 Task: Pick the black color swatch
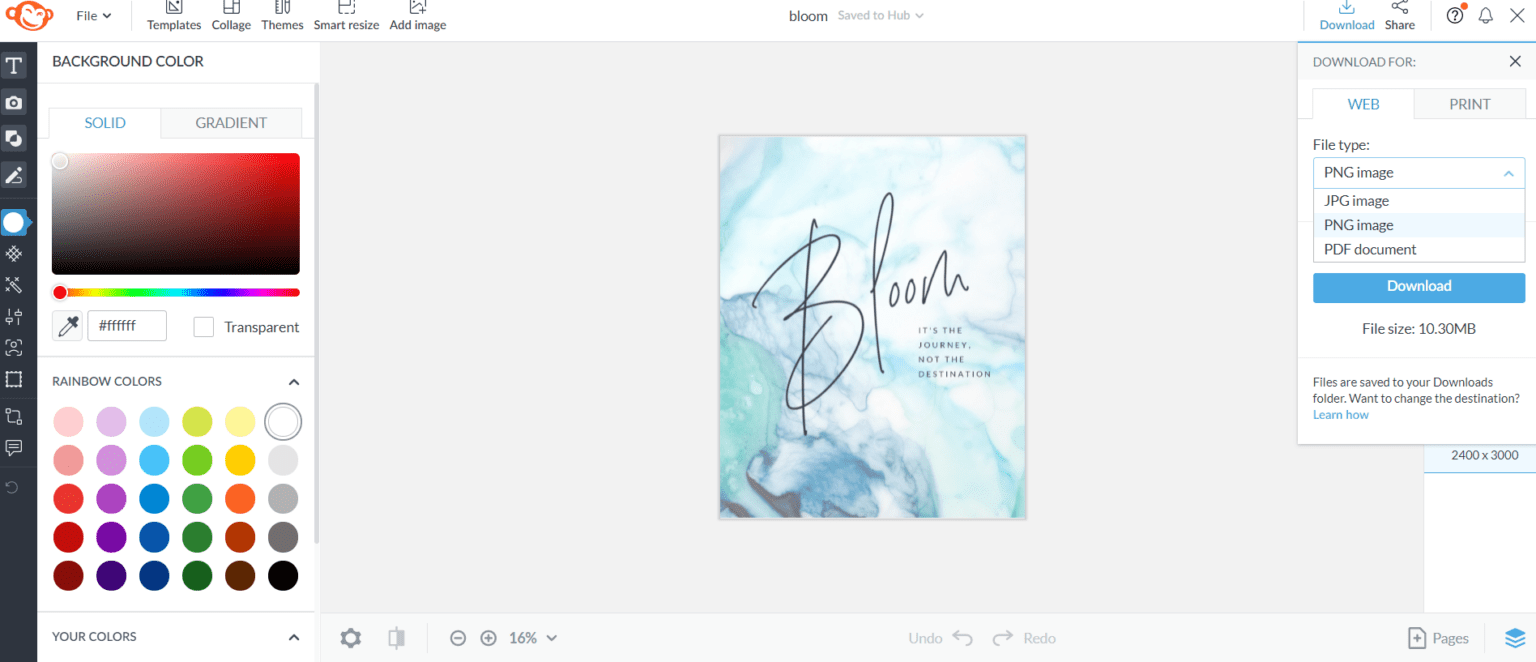click(x=283, y=576)
